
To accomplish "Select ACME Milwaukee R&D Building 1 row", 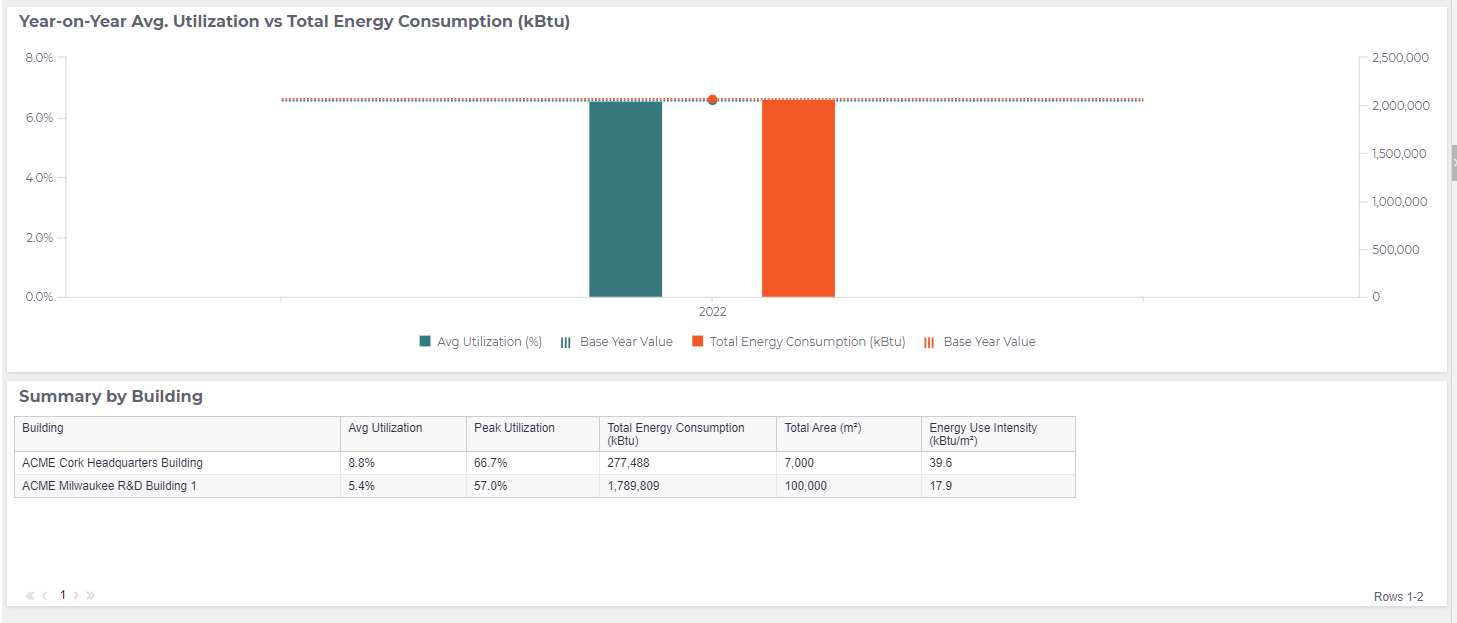I will (x=109, y=486).
